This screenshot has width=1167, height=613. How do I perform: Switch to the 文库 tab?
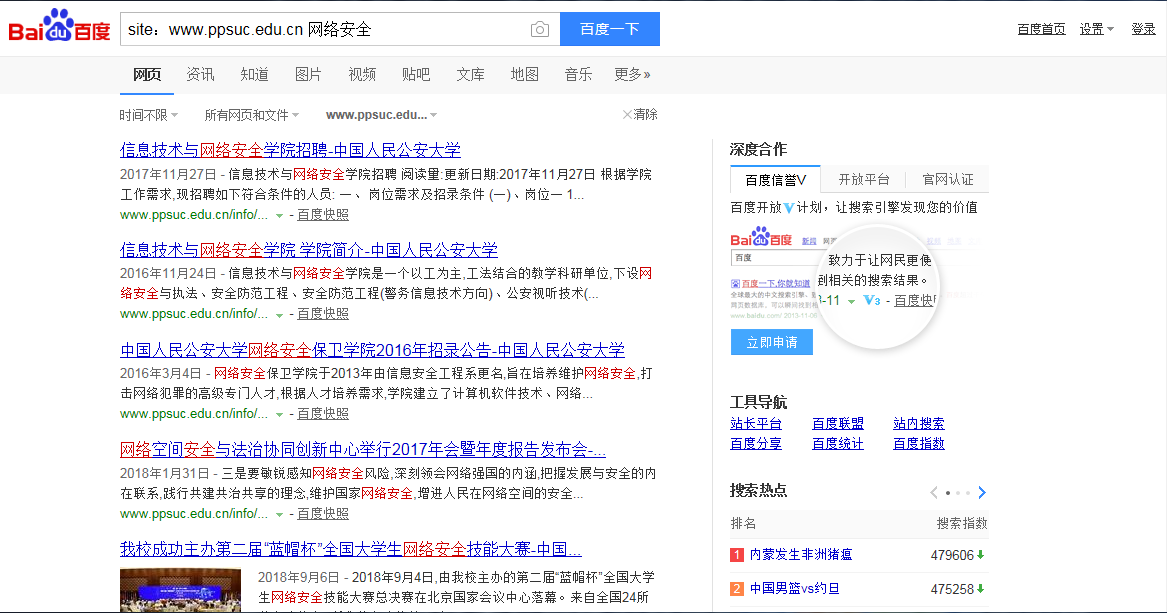click(470, 74)
